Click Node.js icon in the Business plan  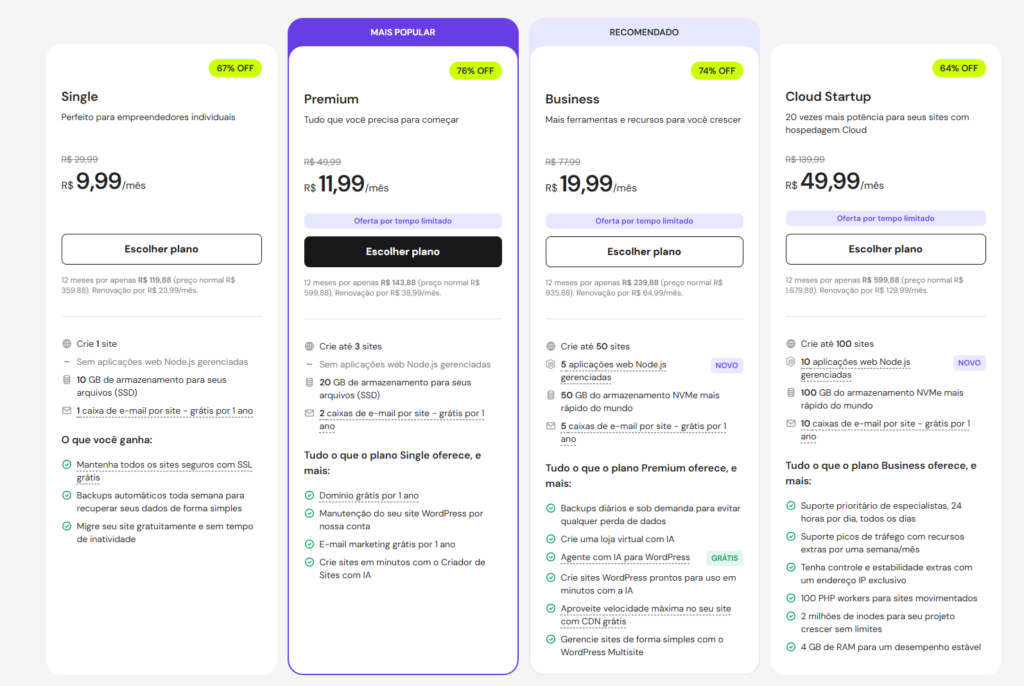pos(551,365)
